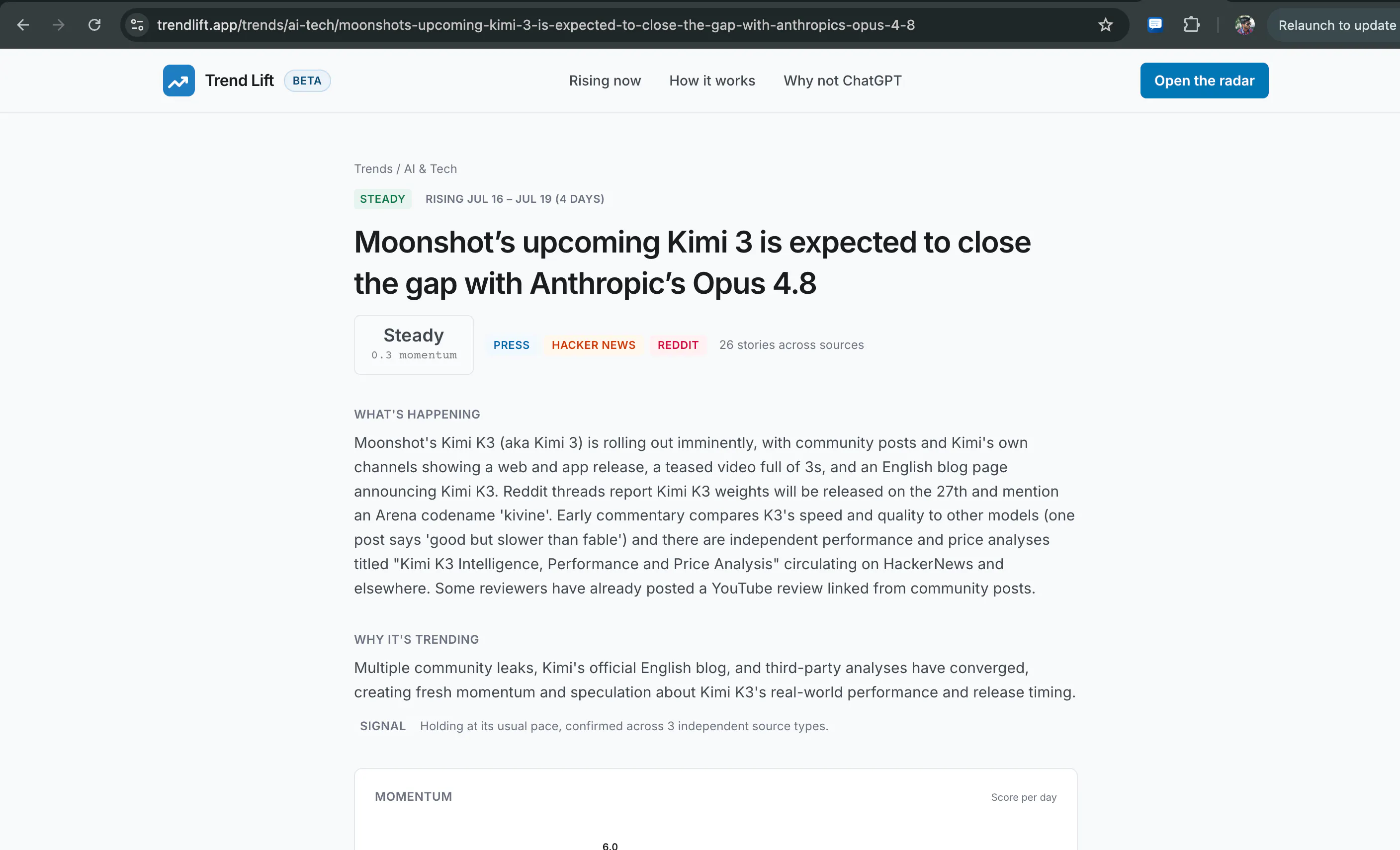1400x850 pixels.
Task: Open the Extensions puzzle icon
Action: tap(1192, 25)
